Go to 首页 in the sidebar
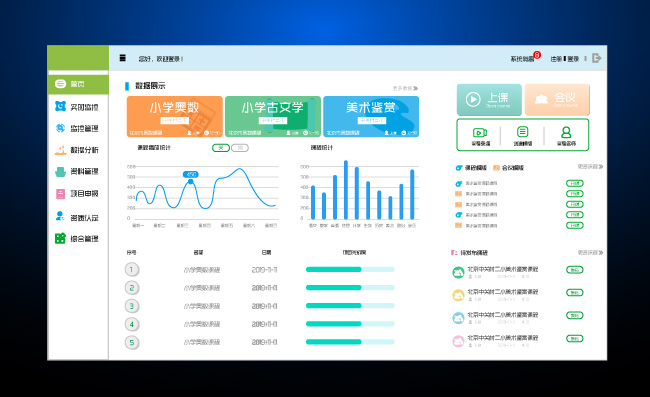This screenshot has width=650, height=397. click(x=78, y=84)
